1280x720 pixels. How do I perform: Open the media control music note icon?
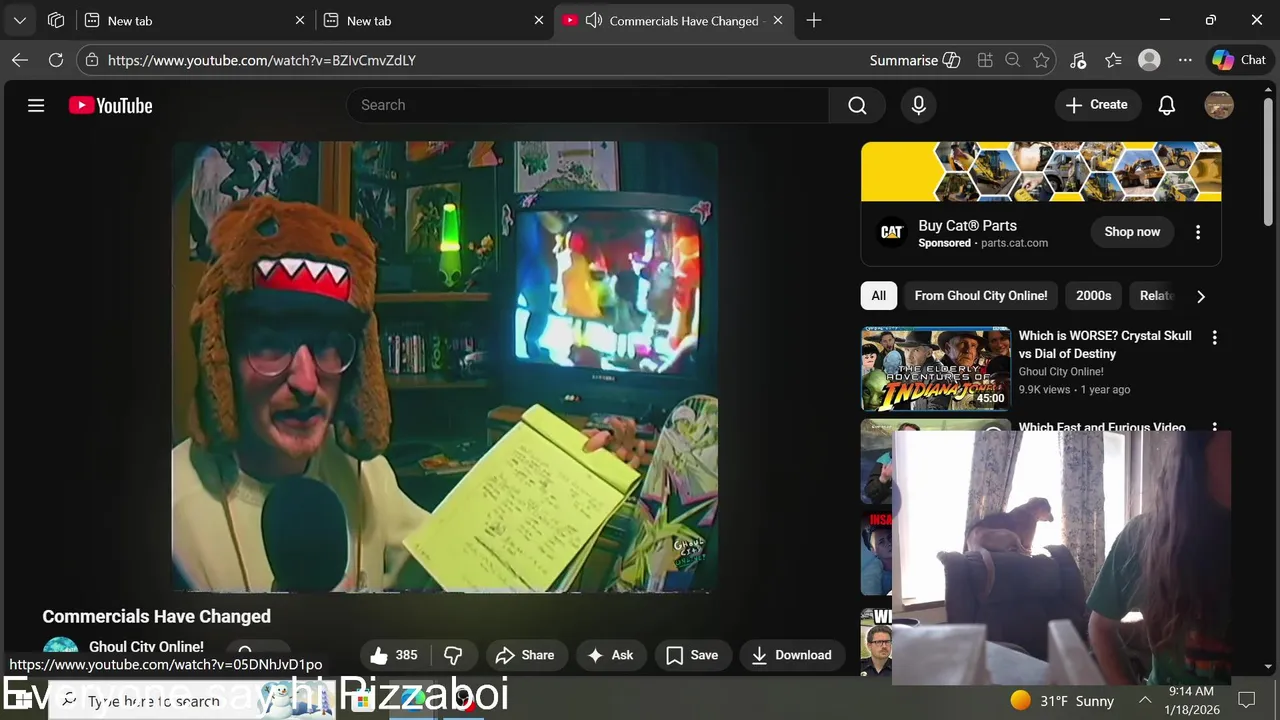pyautogui.click(x=1077, y=60)
